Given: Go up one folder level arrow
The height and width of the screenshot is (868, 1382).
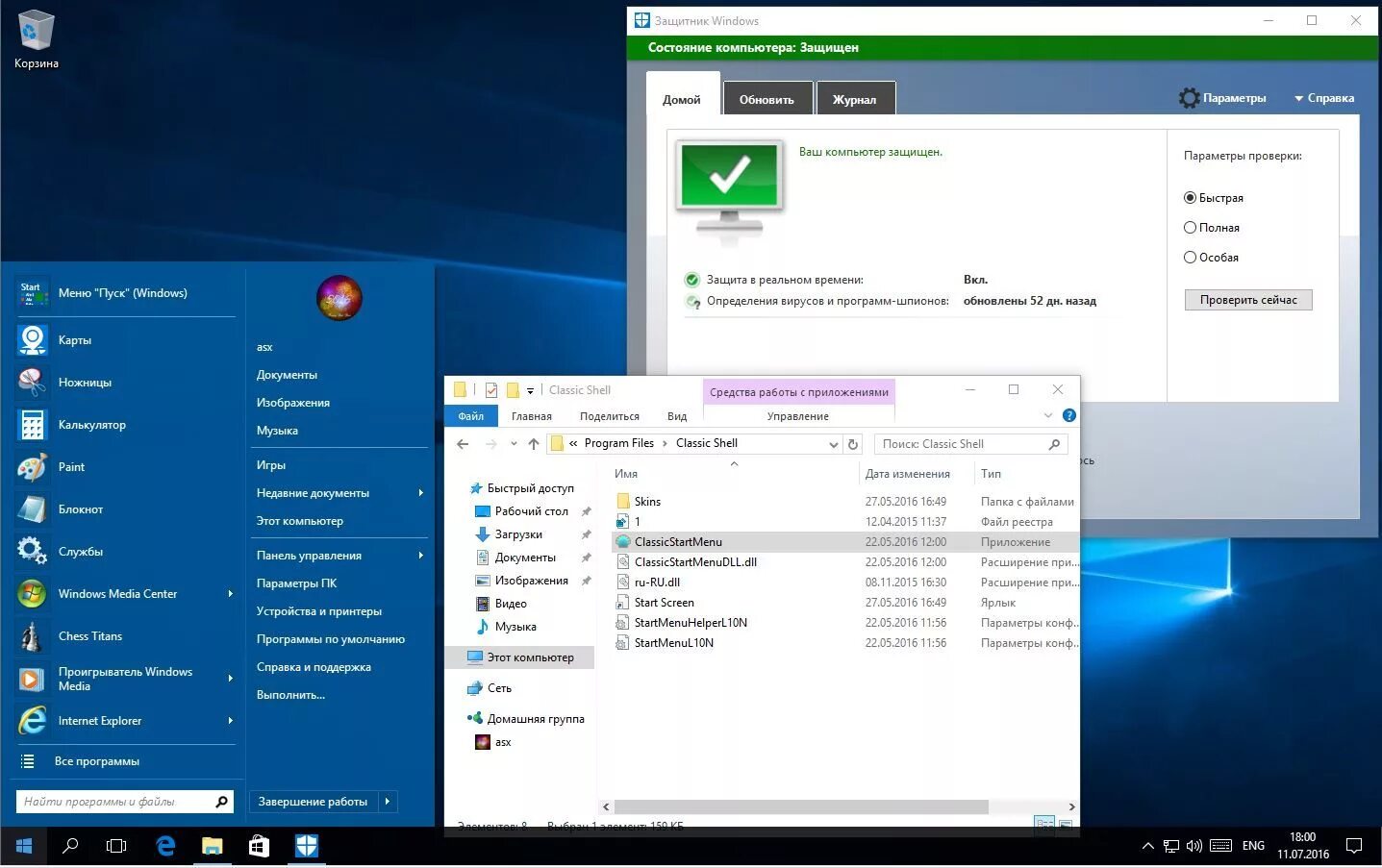Looking at the screenshot, I should pos(534,444).
